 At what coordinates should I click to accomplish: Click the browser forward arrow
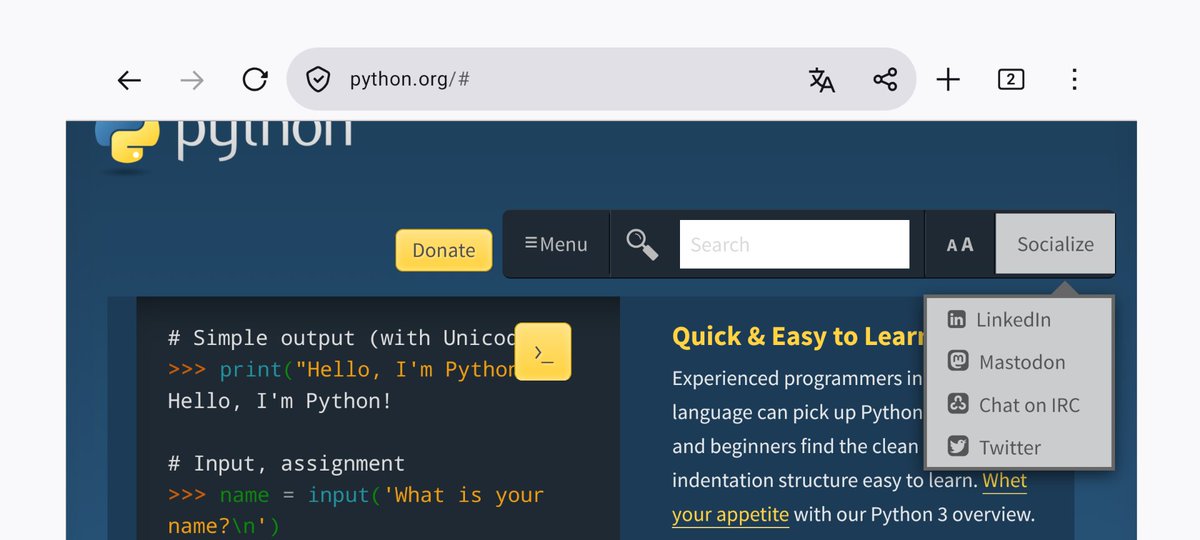tap(191, 80)
